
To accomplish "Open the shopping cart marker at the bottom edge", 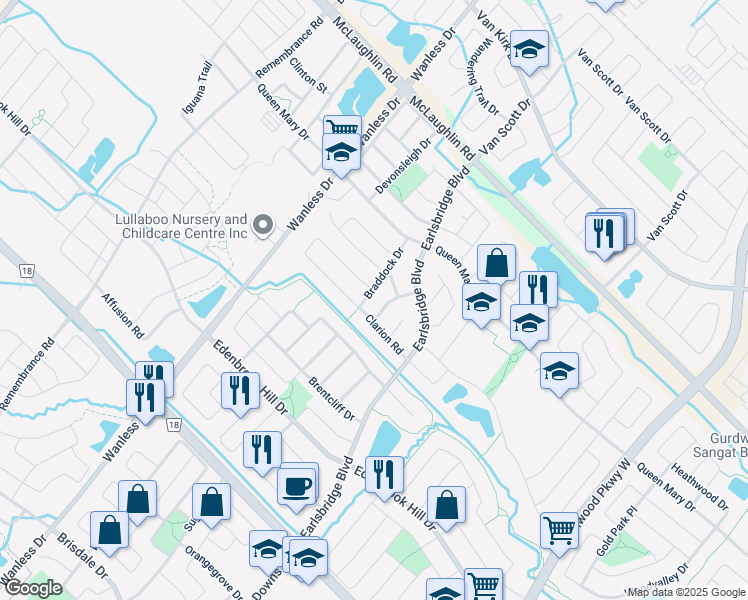I will click(483, 584).
